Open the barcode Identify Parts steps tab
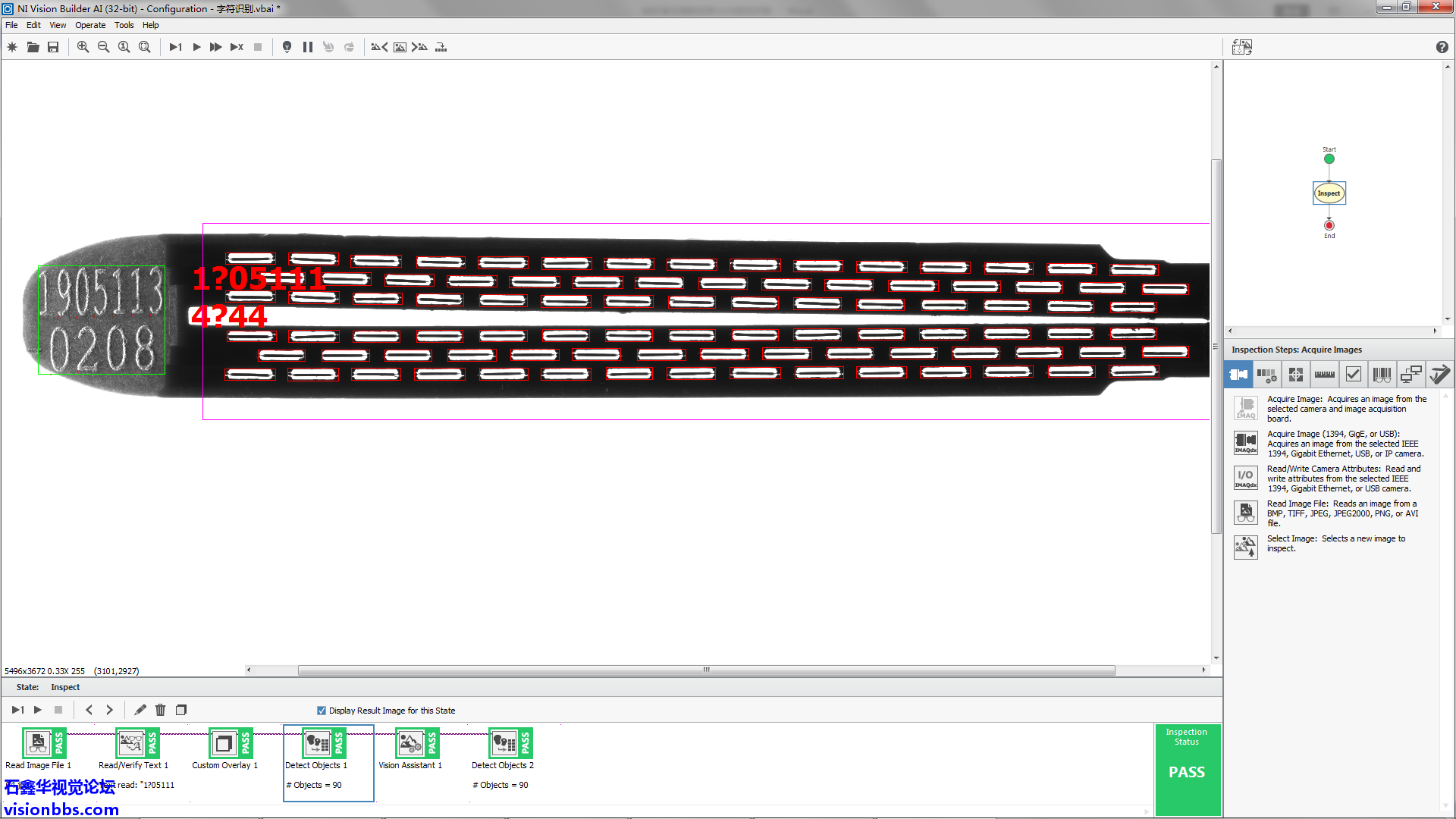 pyautogui.click(x=1382, y=375)
